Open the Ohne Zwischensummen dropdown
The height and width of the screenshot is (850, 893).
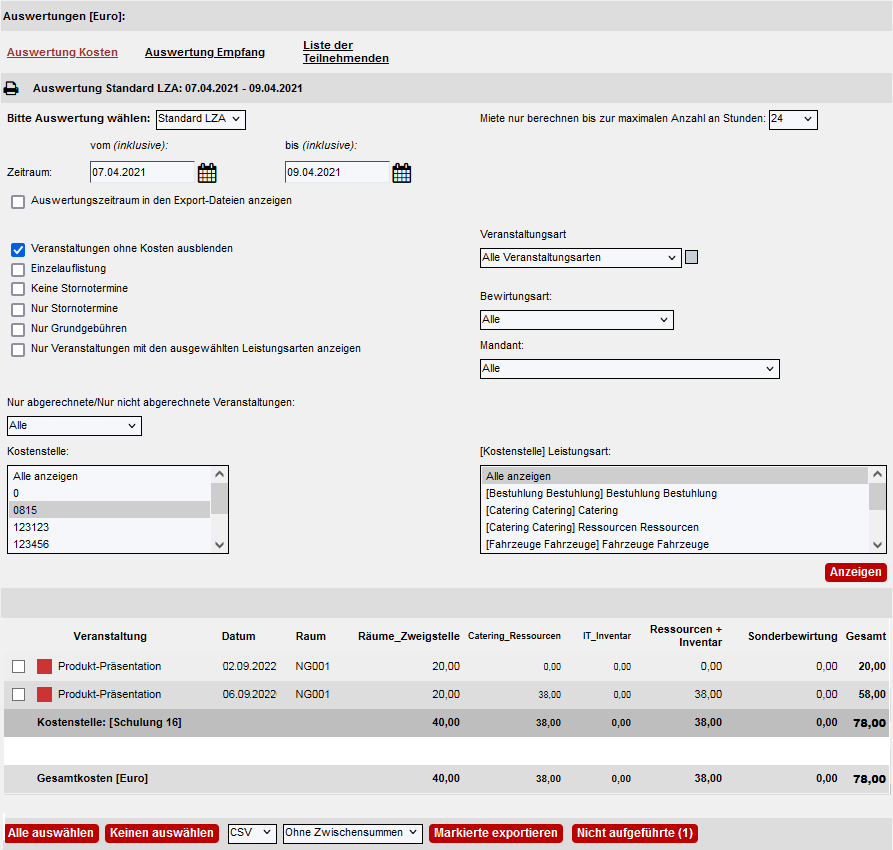(x=353, y=833)
